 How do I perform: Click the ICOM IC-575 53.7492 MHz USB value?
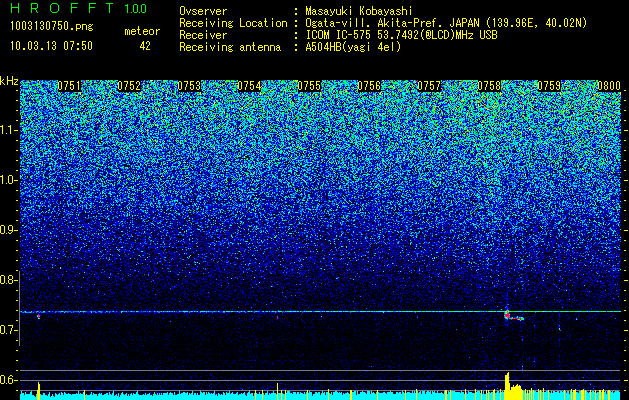401,35
